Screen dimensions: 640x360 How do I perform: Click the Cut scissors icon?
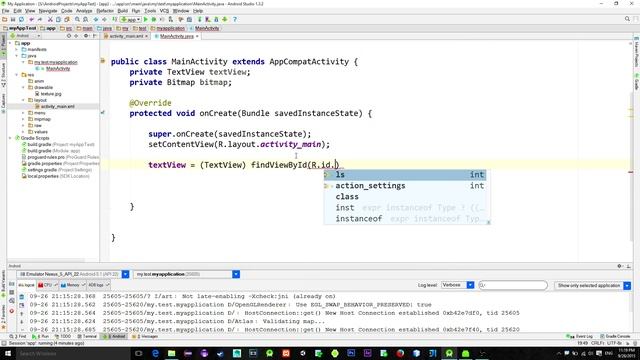50,19
